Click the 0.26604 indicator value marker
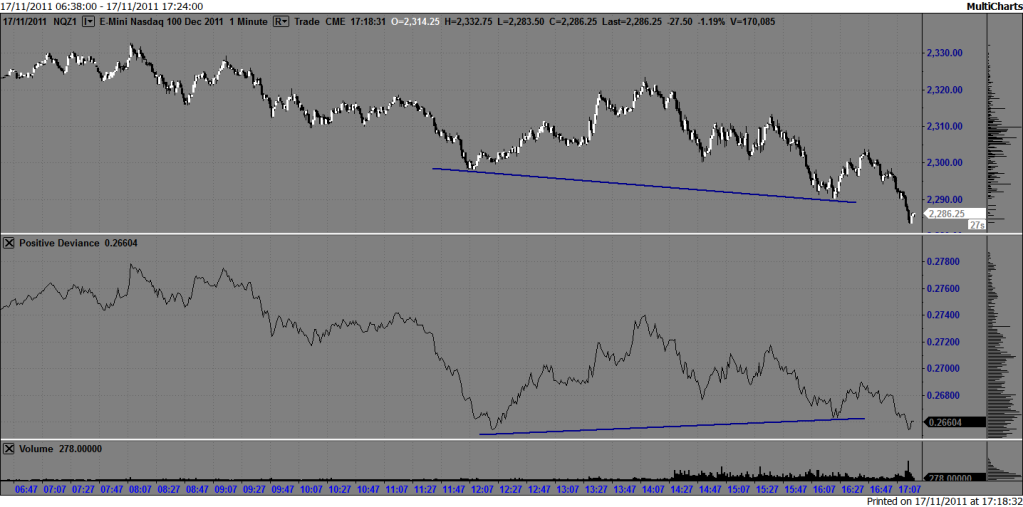This screenshot has height=507, width=1023. [x=946, y=423]
